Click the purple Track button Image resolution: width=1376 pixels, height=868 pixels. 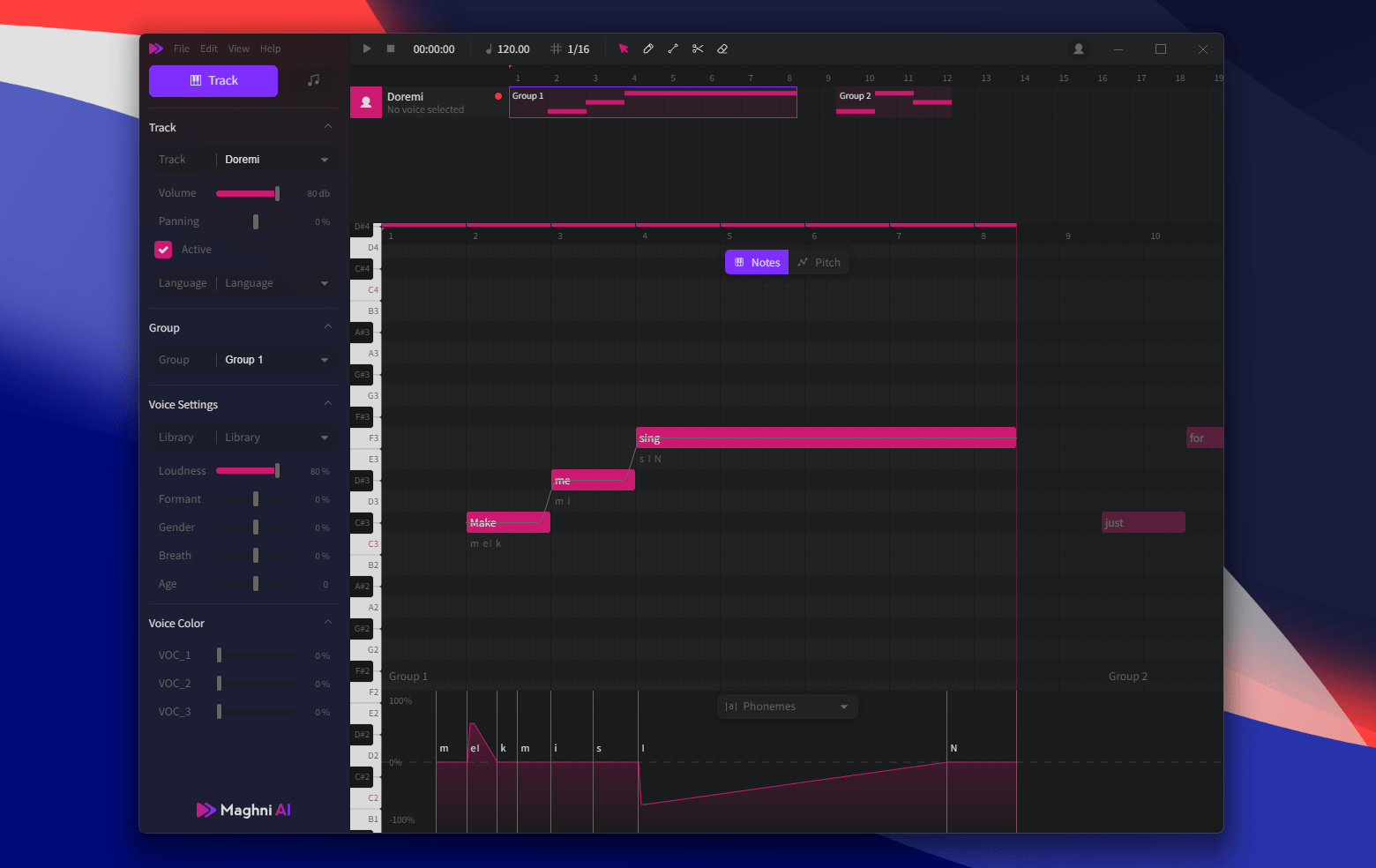click(213, 80)
